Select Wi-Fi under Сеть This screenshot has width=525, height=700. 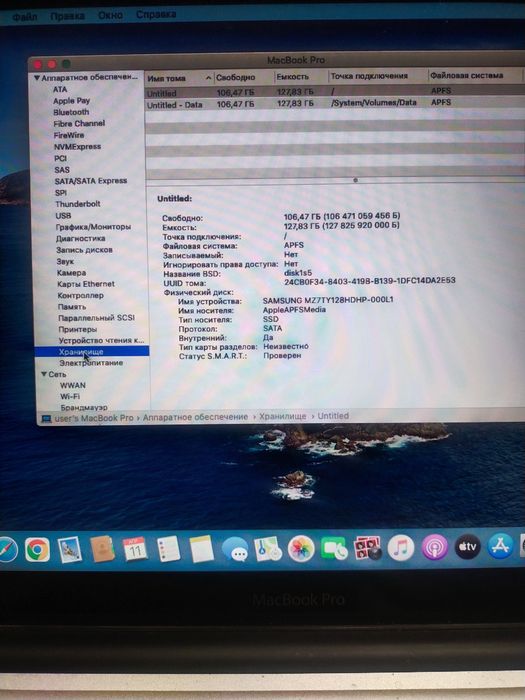[70, 396]
